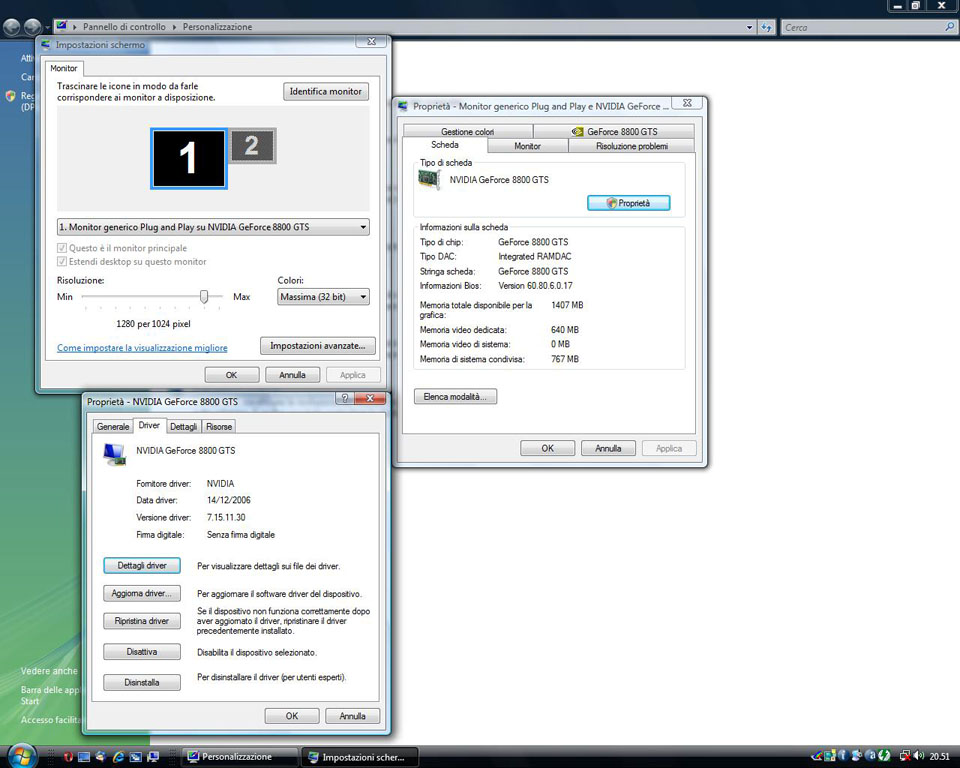Click the blue 'a' tray icon
This screenshot has width=960, height=768.
coord(870,756)
